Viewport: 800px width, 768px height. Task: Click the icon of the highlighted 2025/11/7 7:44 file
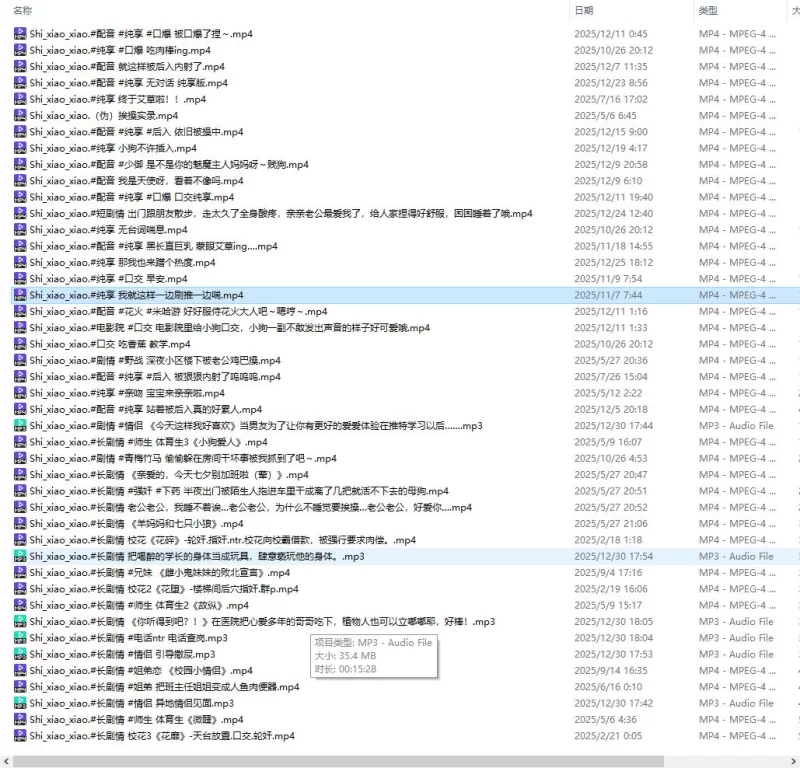point(20,295)
